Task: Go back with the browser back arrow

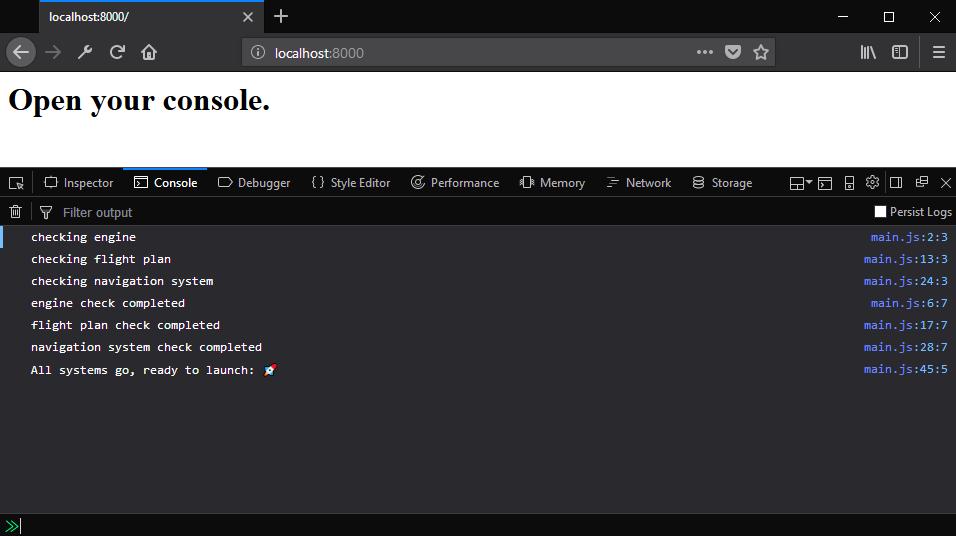Action: point(21,52)
